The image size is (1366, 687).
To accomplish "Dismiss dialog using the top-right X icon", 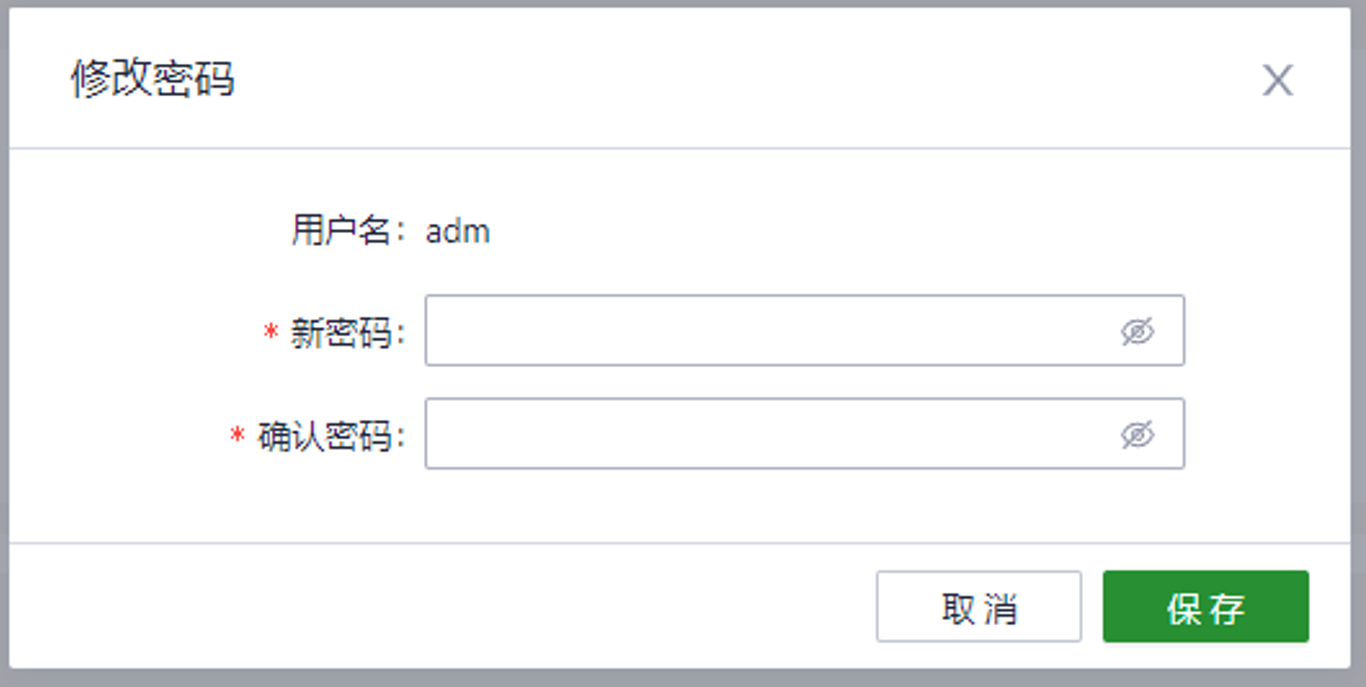I will tap(1277, 80).
